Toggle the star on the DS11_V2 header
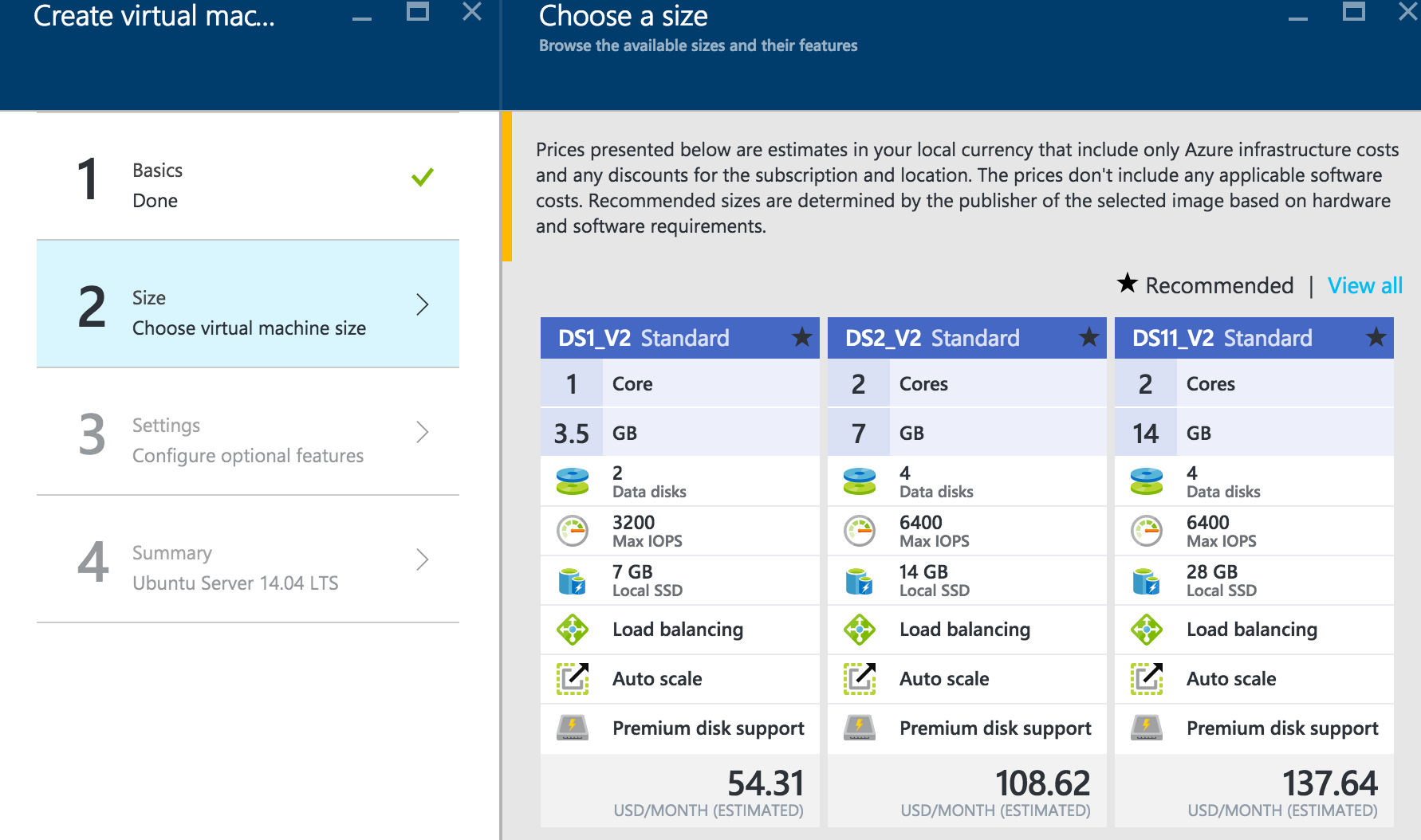Image resolution: width=1421 pixels, height=840 pixels. pos(1375,337)
